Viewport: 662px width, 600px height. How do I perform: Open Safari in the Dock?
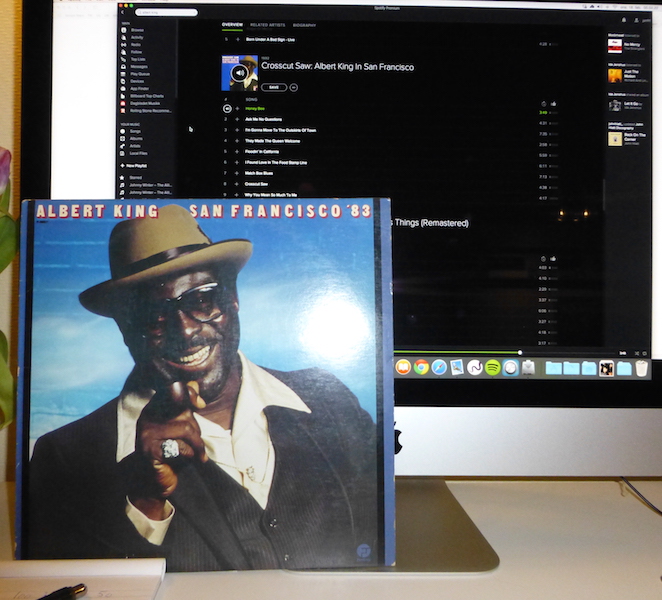(439, 368)
